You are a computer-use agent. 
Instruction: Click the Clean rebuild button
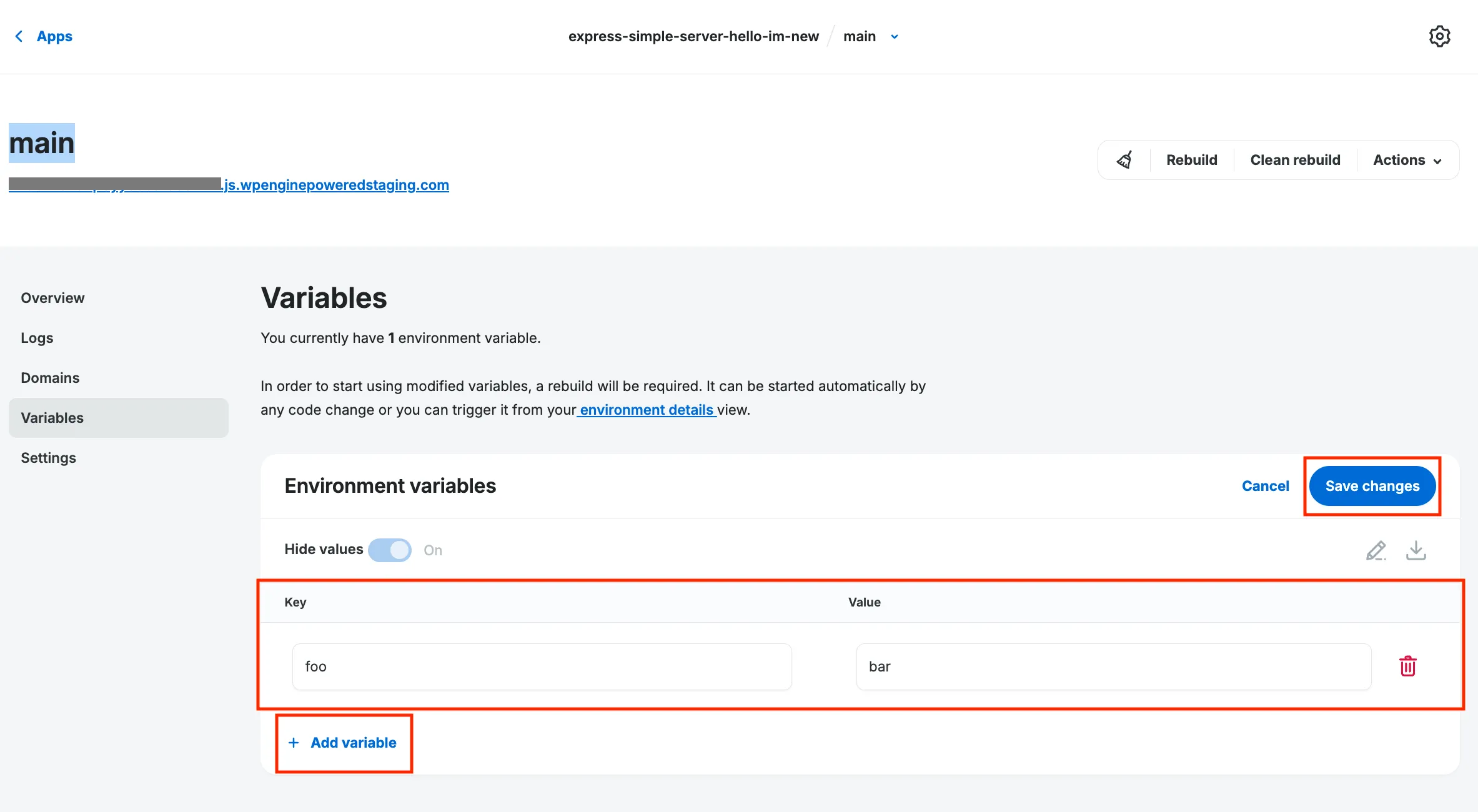1295,160
